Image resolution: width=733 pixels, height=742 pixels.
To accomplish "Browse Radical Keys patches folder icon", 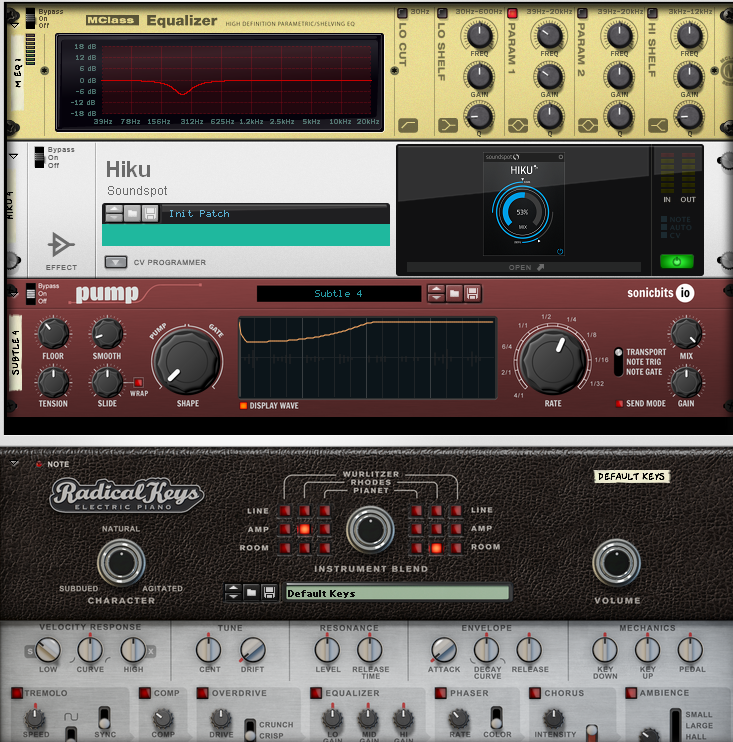I will click(x=251, y=592).
